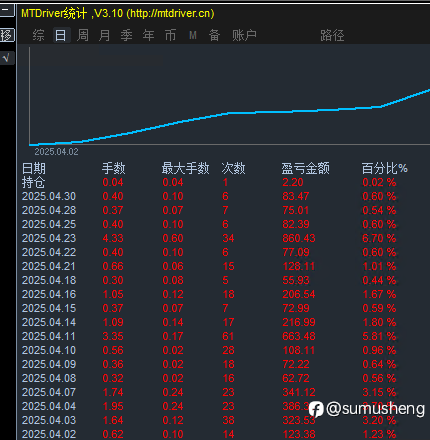Select the 币 currency tab

click(170, 35)
